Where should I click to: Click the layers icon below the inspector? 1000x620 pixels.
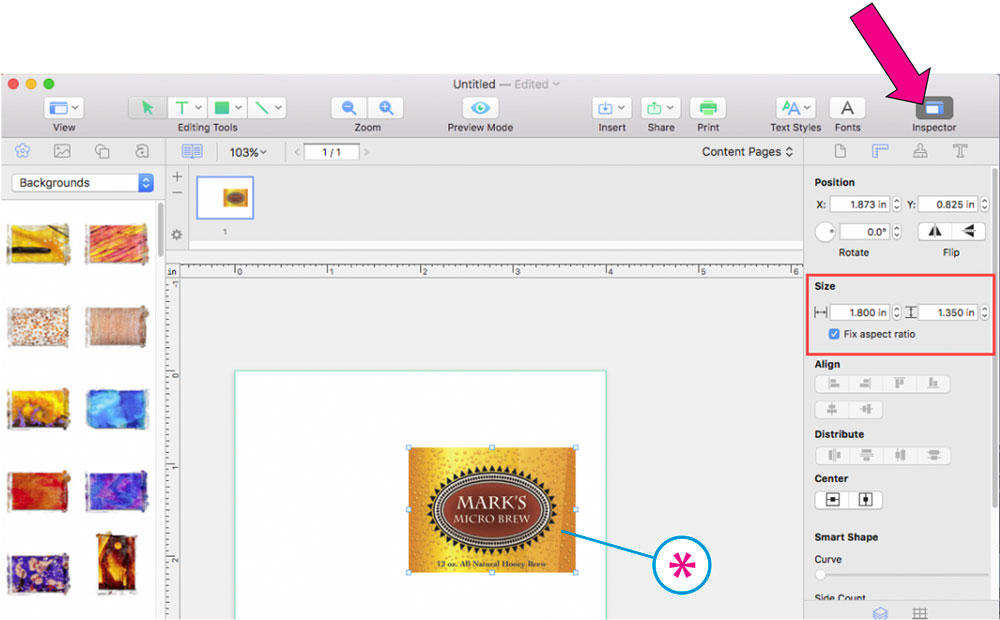pyautogui.click(x=880, y=613)
